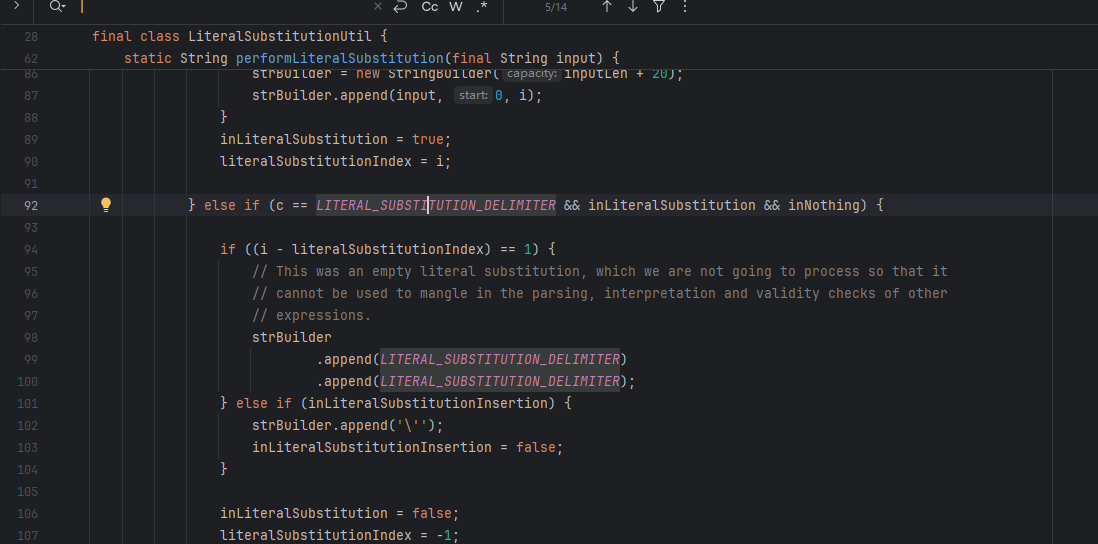Click inside the find search field
This screenshot has width=1098, height=544.
pos(220,6)
